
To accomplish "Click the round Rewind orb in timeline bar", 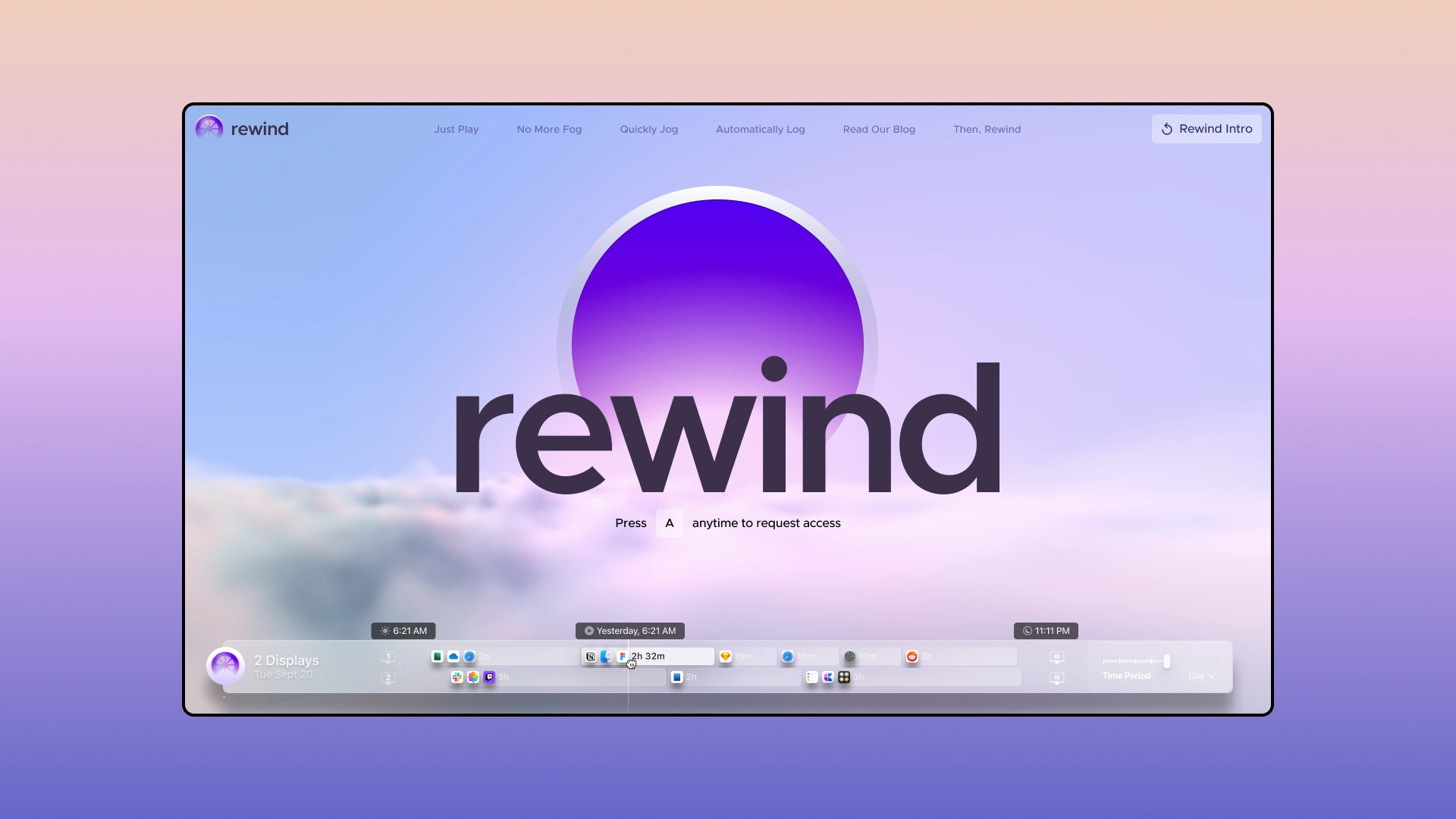I will 225,666.
